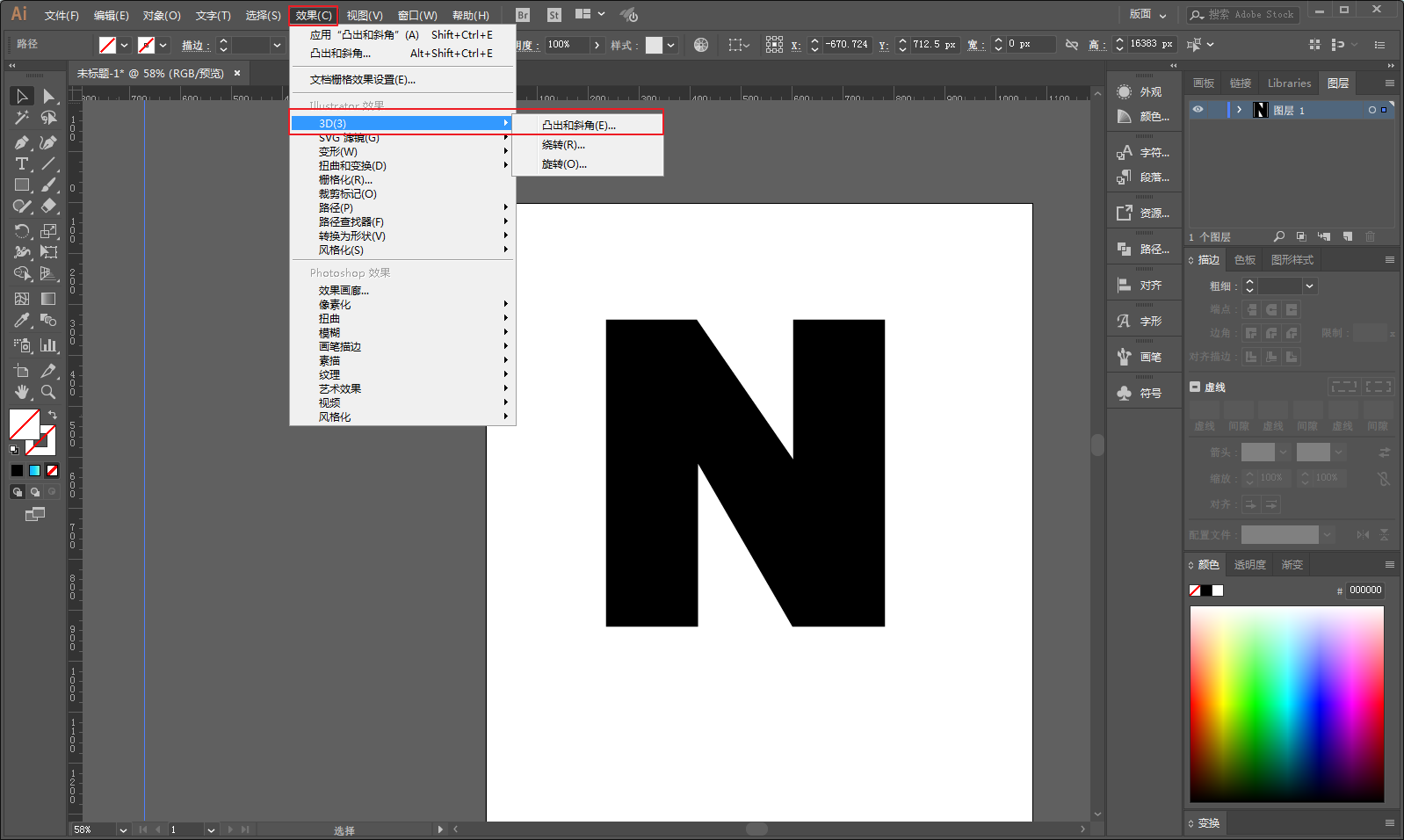
Task: Click the target circle of 图层 1
Action: (1372, 110)
